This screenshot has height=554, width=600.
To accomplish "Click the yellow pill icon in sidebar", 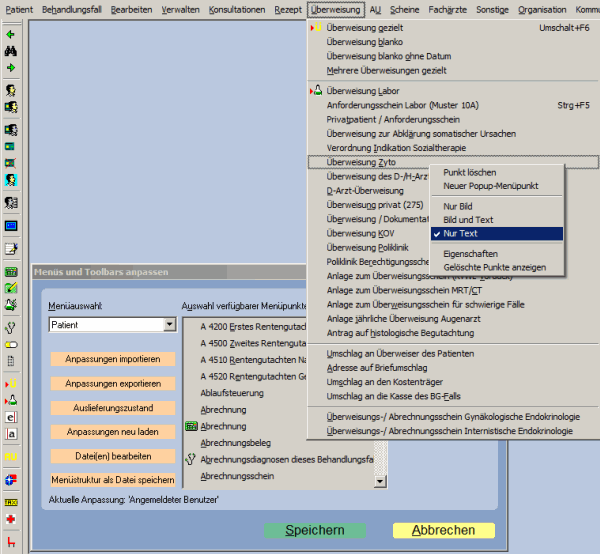I will coord(11,344).
